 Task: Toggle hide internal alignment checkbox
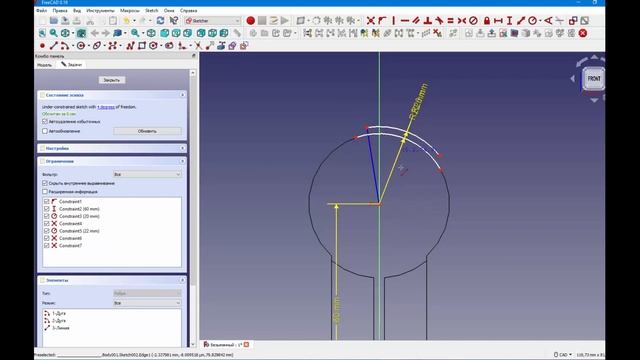coord(45,183)
